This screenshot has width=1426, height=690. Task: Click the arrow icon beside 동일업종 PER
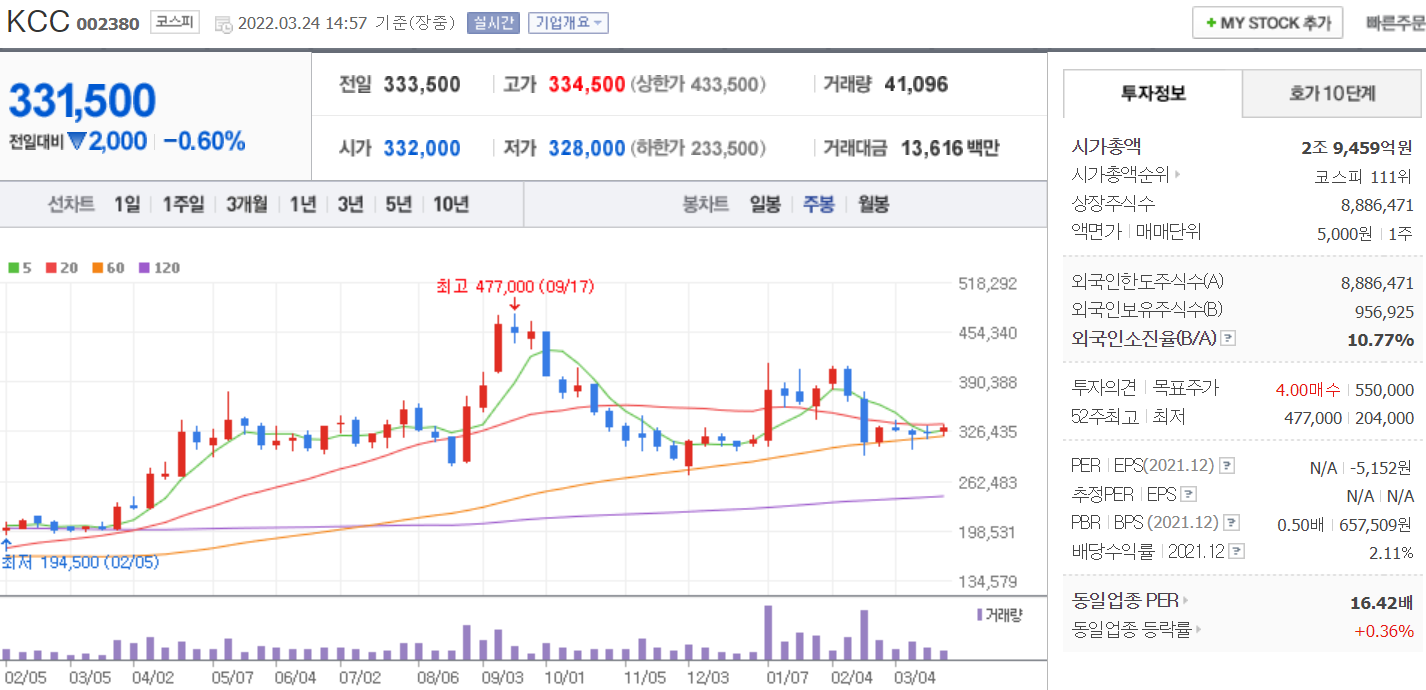[1186, 601]
